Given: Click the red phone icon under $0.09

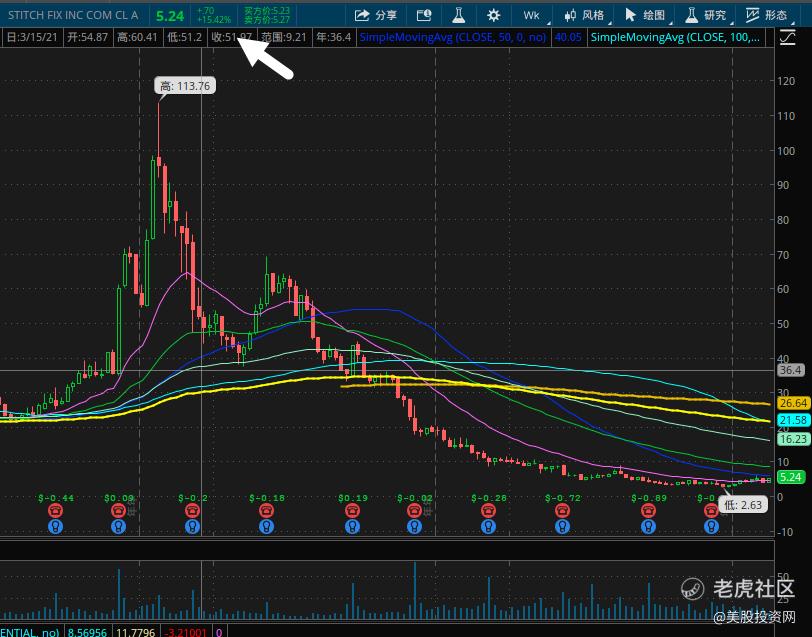Looking at the screenshot, I should (119, 511).
